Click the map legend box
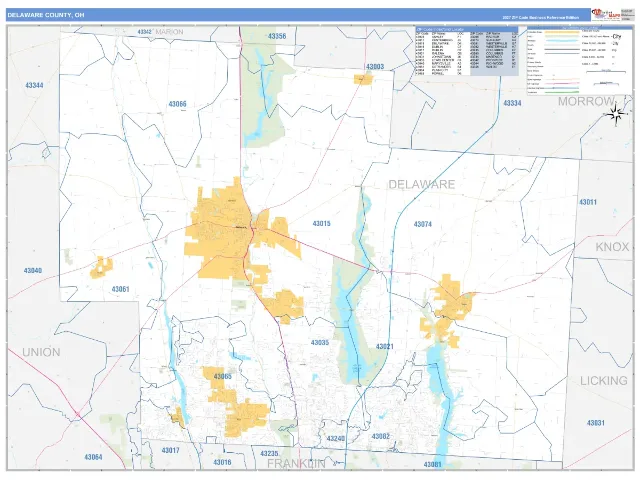 pyautogui.click(x=578, y=61)
